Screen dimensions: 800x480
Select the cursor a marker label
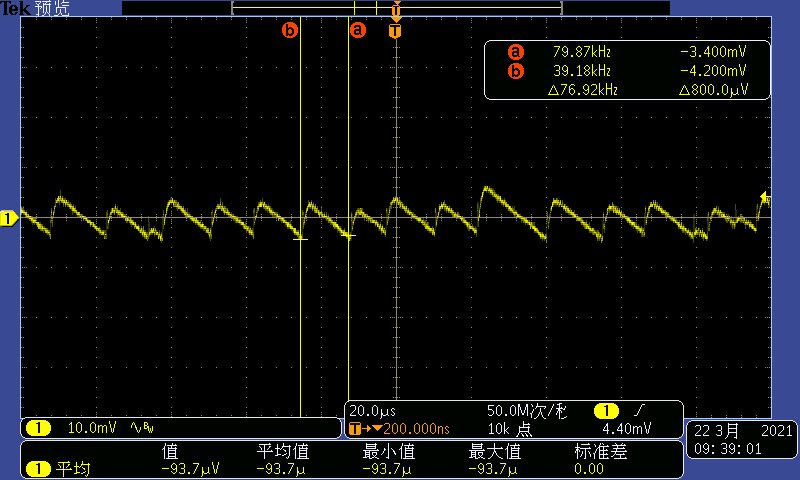coord(358,30)
